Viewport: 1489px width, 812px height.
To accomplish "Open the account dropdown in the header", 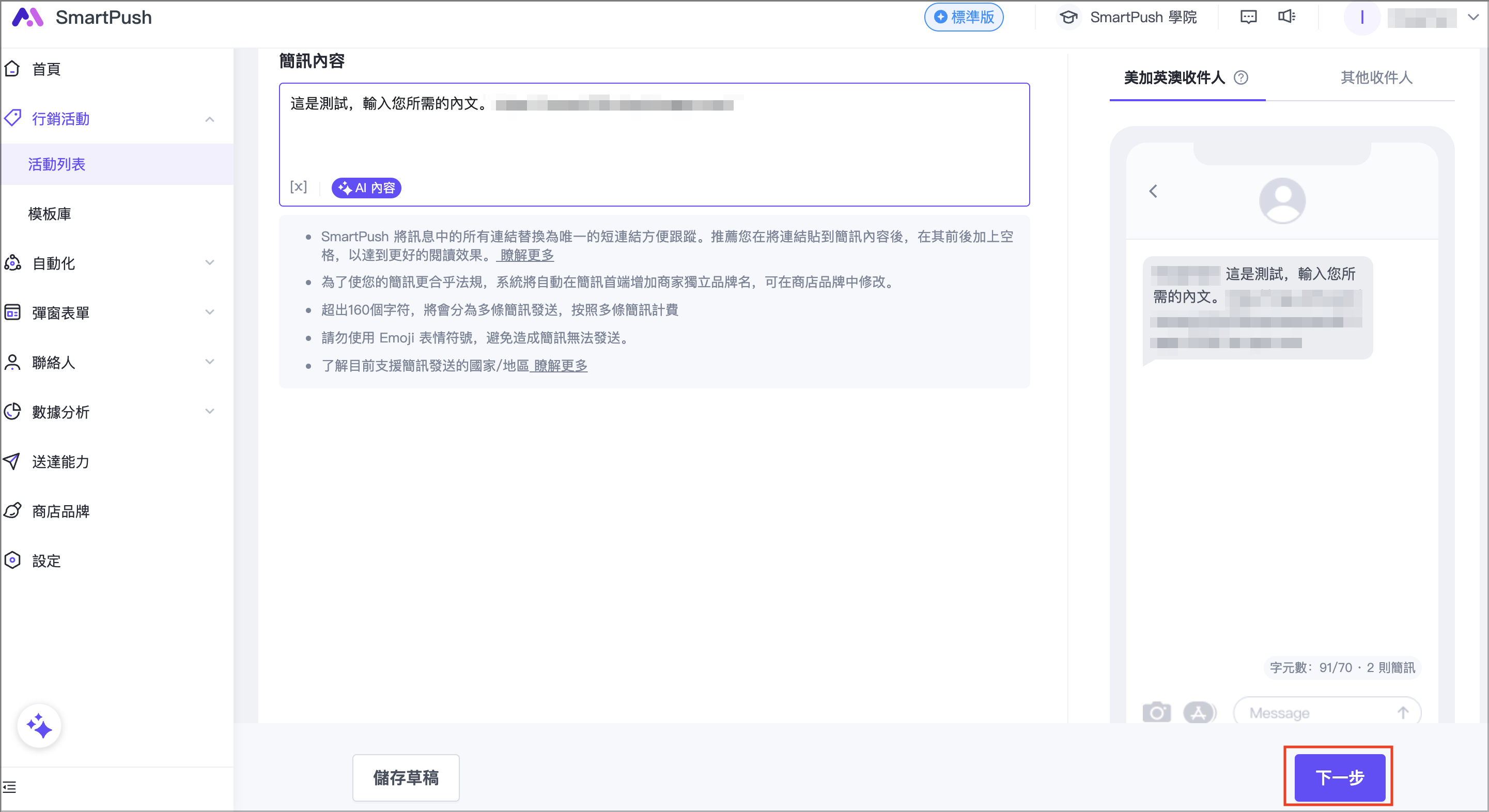I will 1473,18.
